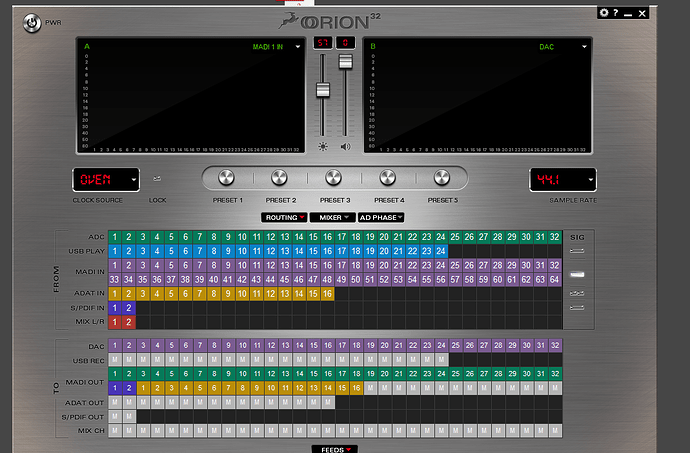Select MADI OUT blue slot 2

point(129,388)
